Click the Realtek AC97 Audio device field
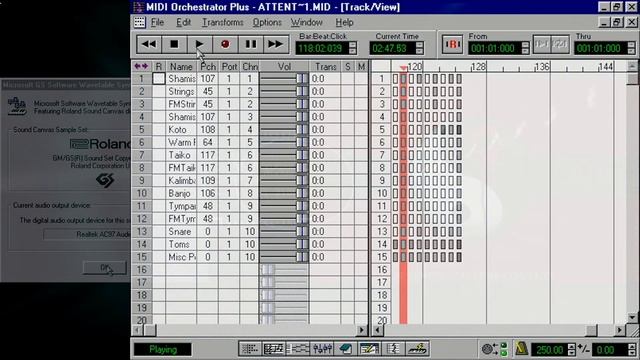The image size is (640, 360). click(87, 234)
